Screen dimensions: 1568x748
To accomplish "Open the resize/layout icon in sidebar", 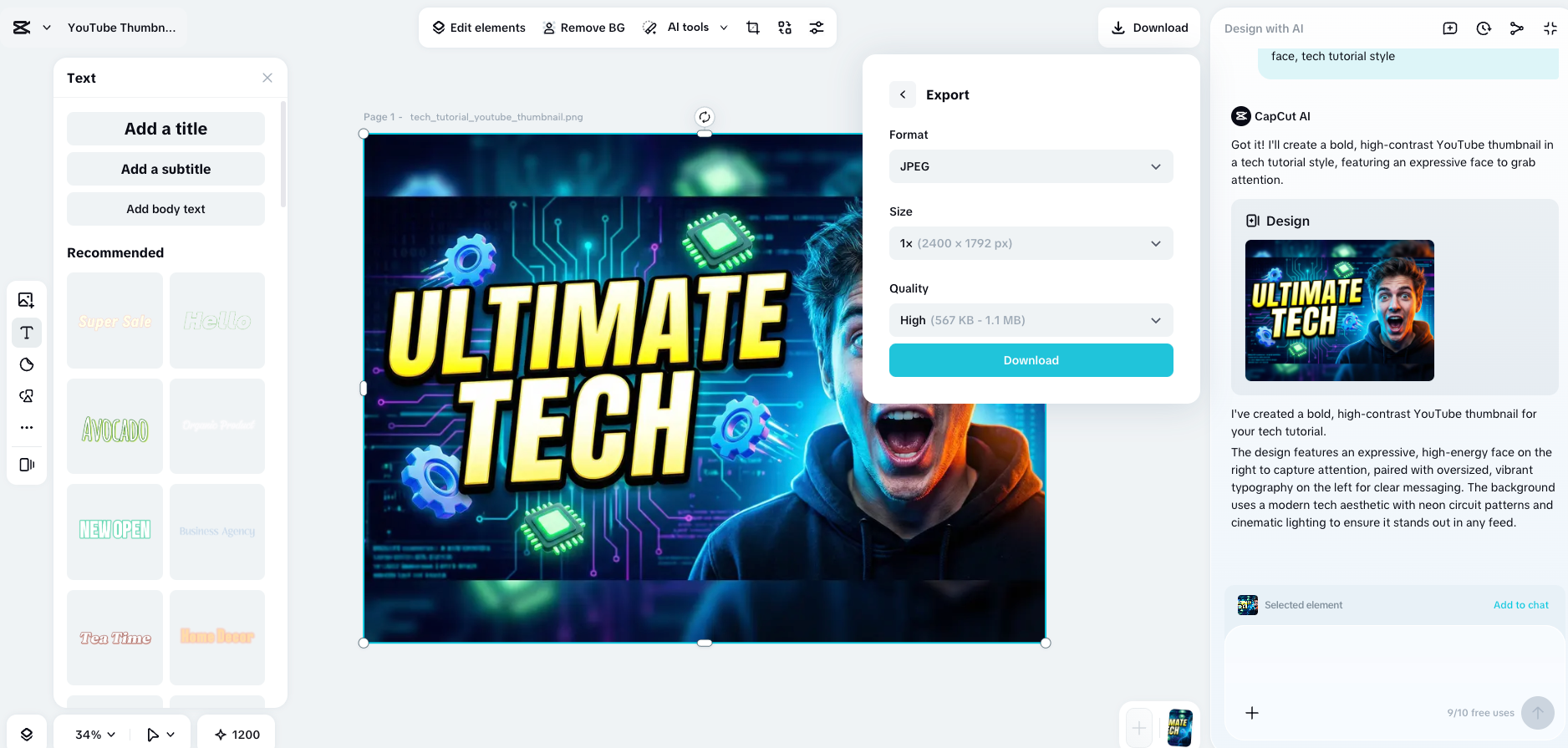I will pos(27,465).
